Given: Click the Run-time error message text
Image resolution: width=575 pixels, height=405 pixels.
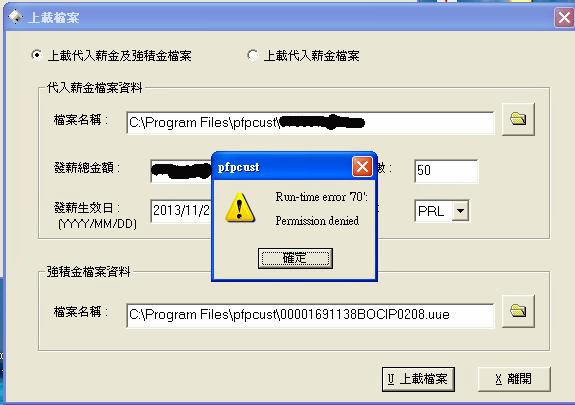Looking at the screenshot, I should [321, 209].
